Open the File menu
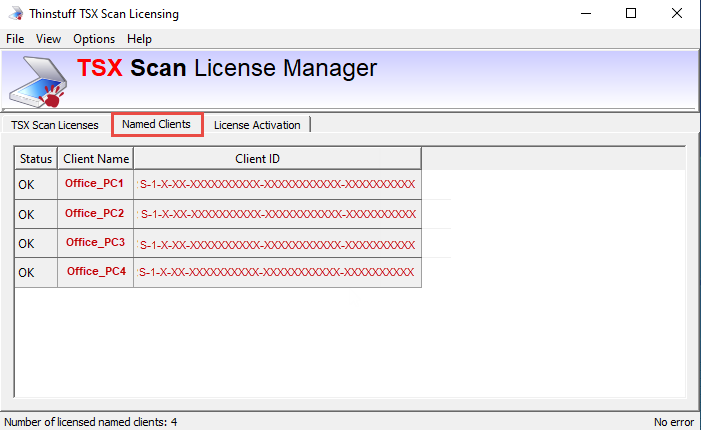The width and height of the screenshot is (701, 430). click(15, 39)
